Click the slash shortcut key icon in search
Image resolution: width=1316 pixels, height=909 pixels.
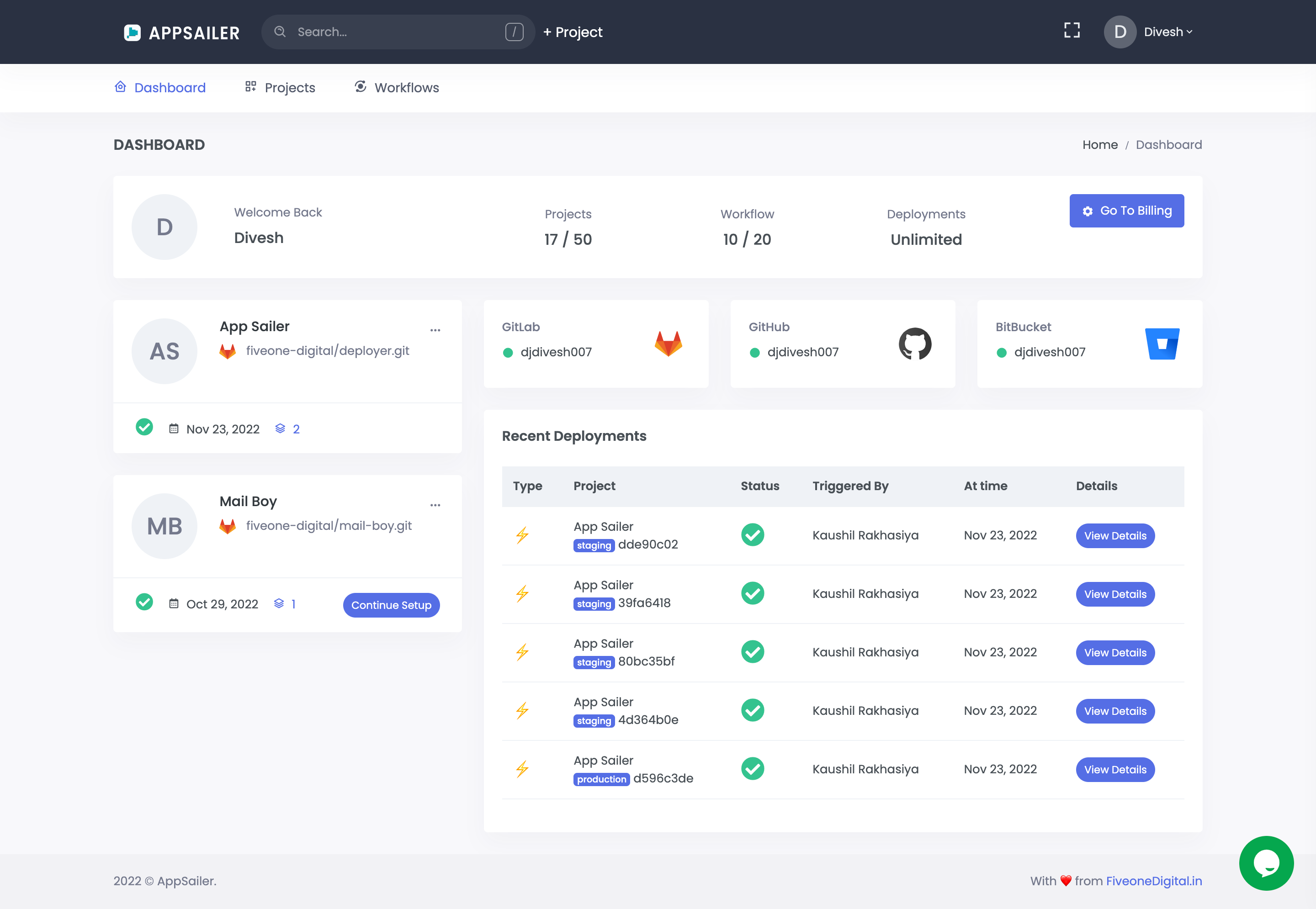click(514, 32)
